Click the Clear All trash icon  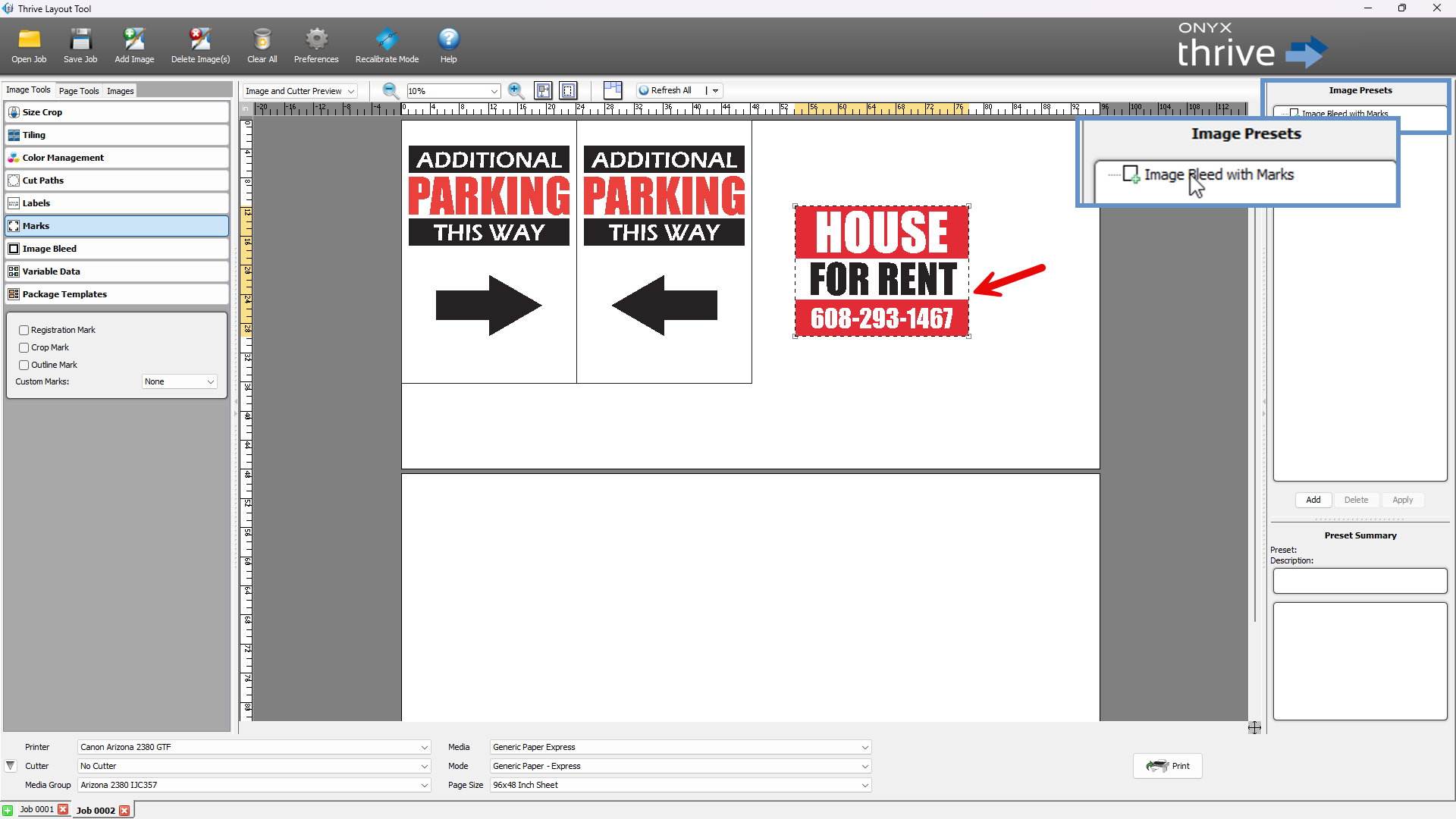tap(262, 39)
